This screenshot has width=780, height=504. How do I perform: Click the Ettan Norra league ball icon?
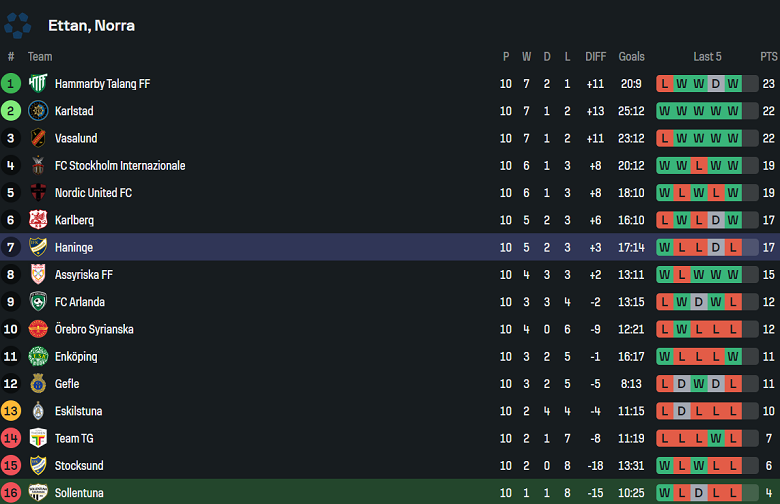click(x=18, y=25)
